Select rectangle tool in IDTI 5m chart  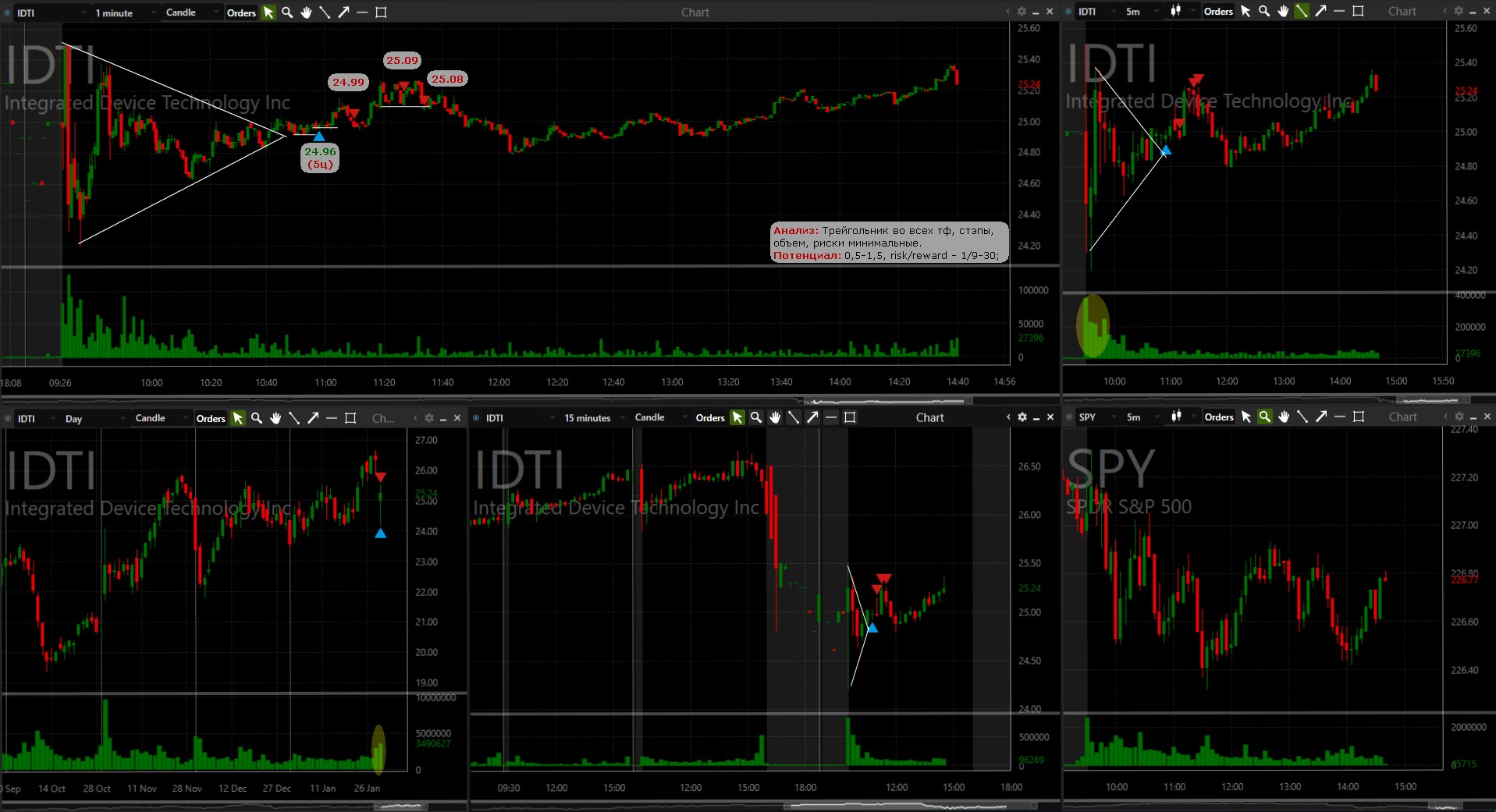(x=1358, y=11)
